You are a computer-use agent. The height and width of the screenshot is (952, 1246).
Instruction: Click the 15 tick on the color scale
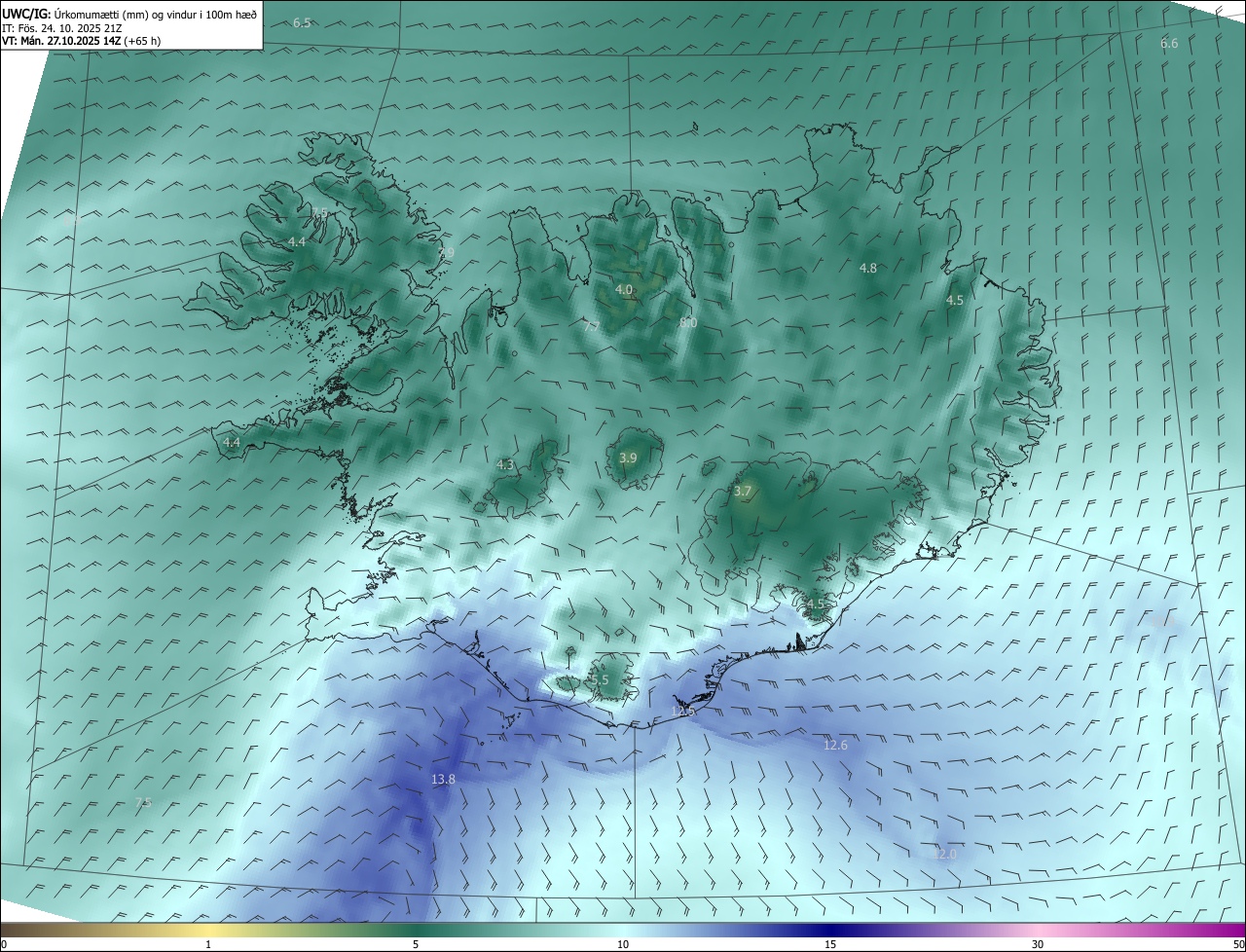[x=830, y=944]
